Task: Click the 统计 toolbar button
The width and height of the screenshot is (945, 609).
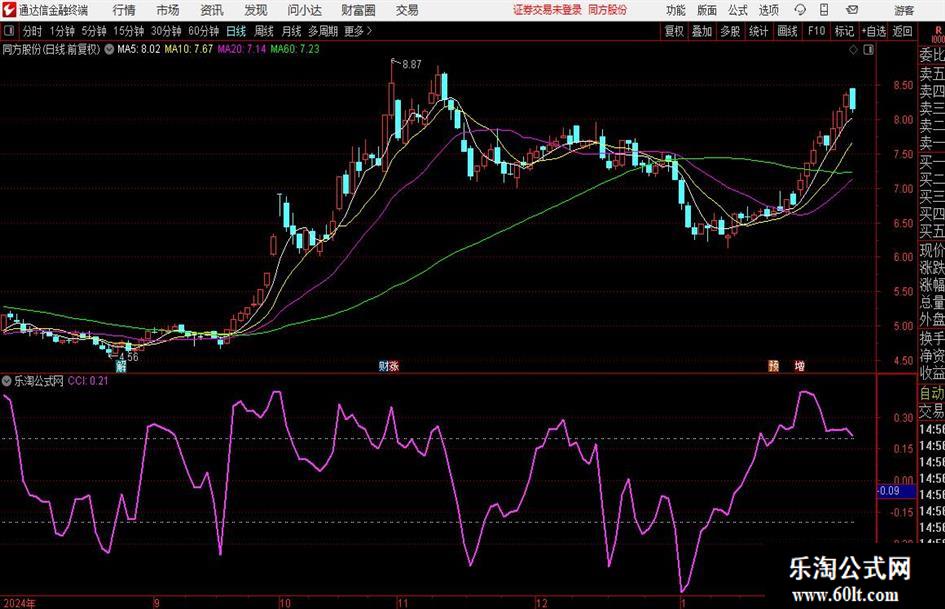Action: coord(758,31)
